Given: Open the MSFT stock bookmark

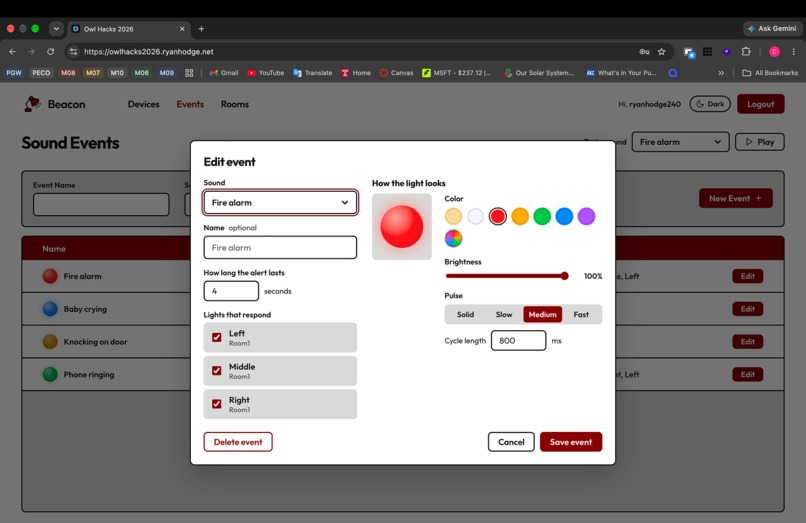Looking at the screenshot, I should point(456,73).
